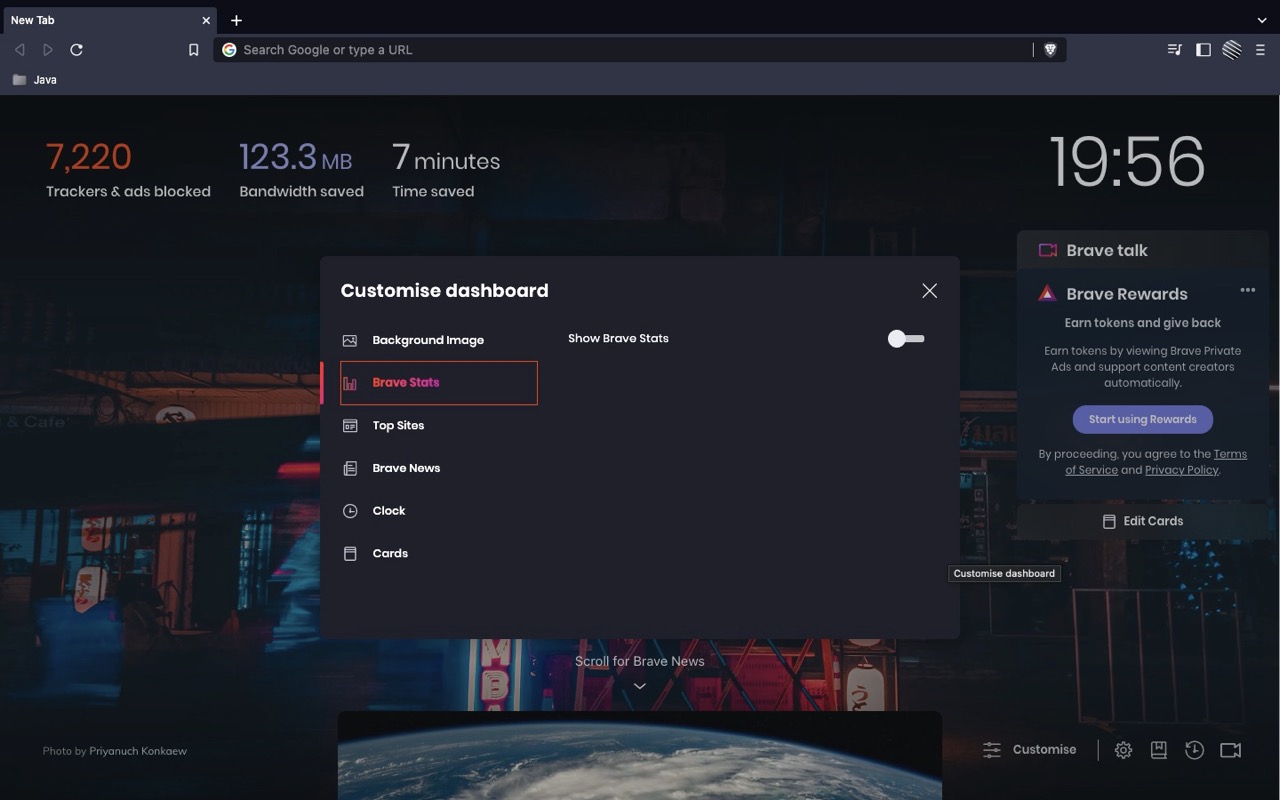Screen dimensions: 1280x800
Task: Click Edit Cards in the sidebar
Action: point(1143,520)
